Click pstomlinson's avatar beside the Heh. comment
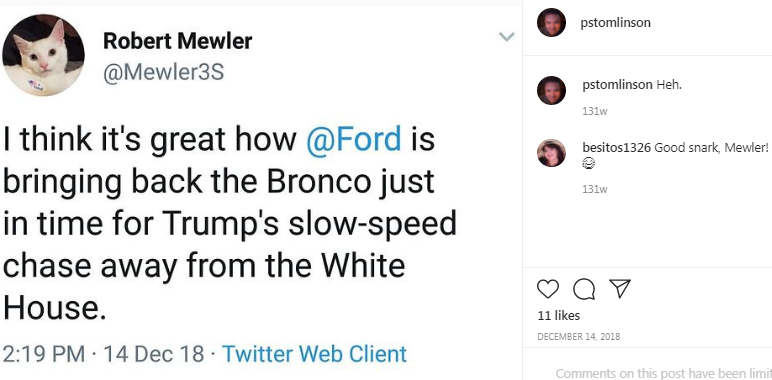Viewport: 772px width, 380px height. pos(551,91)
